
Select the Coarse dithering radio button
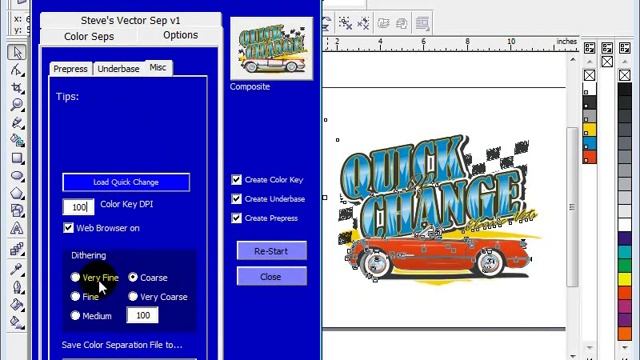(133, 277)
